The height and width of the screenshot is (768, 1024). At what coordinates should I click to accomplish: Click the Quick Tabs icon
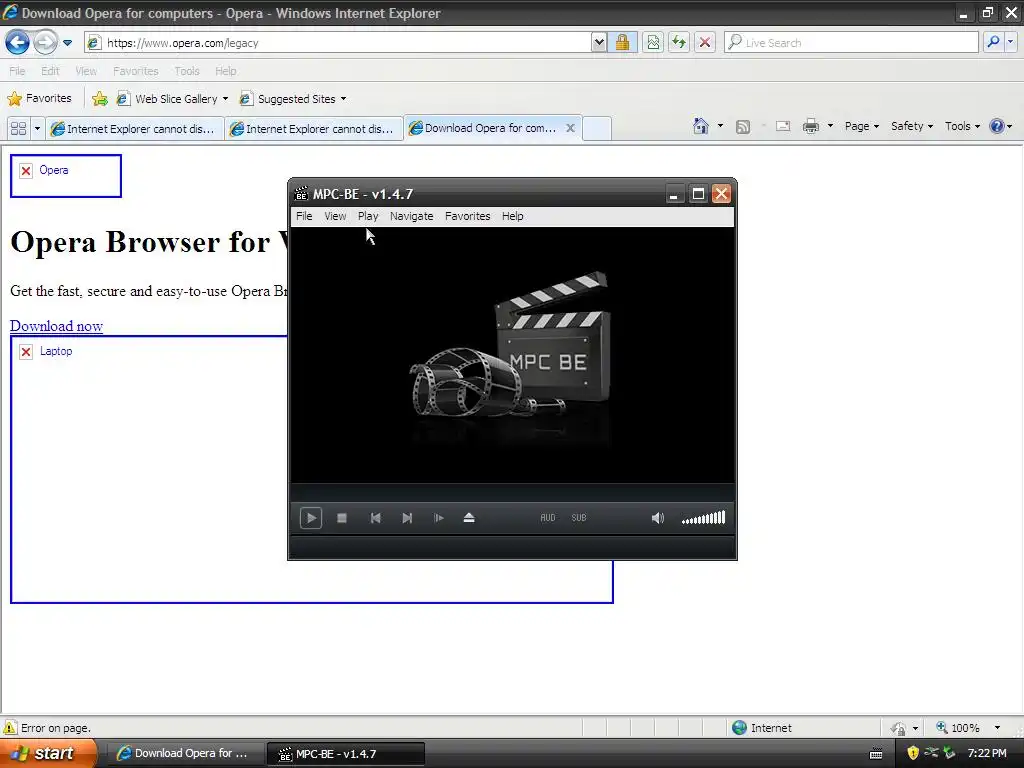pos(18,129)
